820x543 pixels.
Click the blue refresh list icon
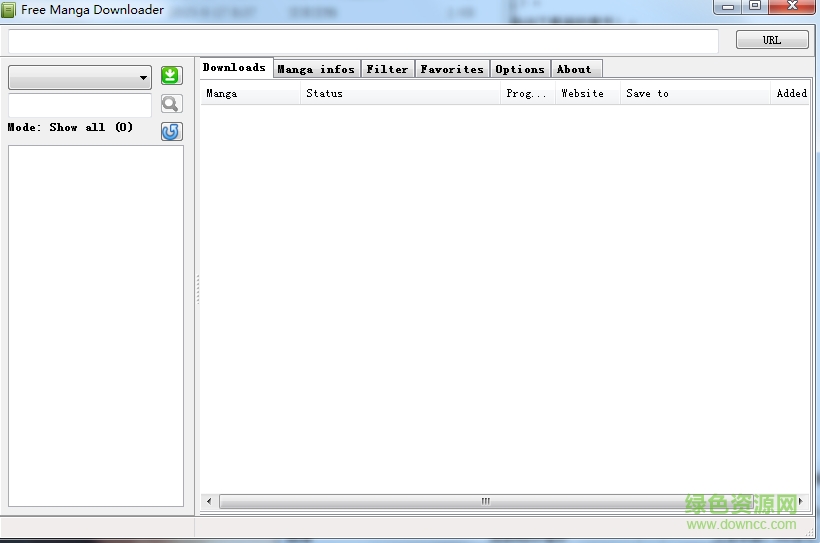[x=171, y=131]
